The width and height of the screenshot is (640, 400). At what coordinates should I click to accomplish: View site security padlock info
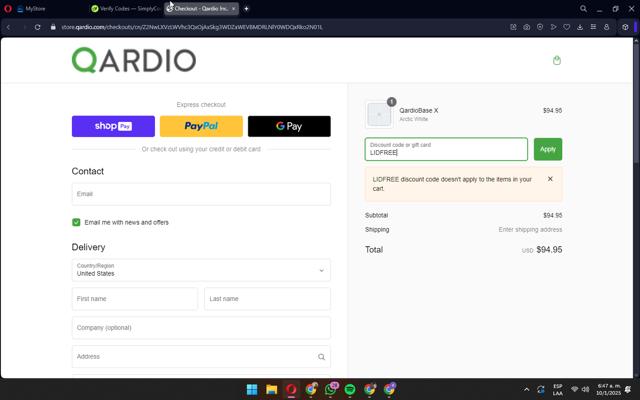[x=53, y=27]
